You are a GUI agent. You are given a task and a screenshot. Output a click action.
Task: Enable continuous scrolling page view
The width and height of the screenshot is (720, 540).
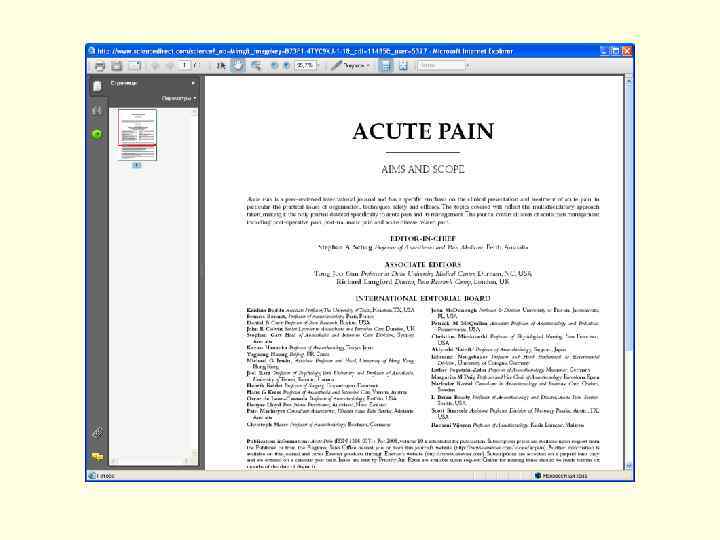386,66
